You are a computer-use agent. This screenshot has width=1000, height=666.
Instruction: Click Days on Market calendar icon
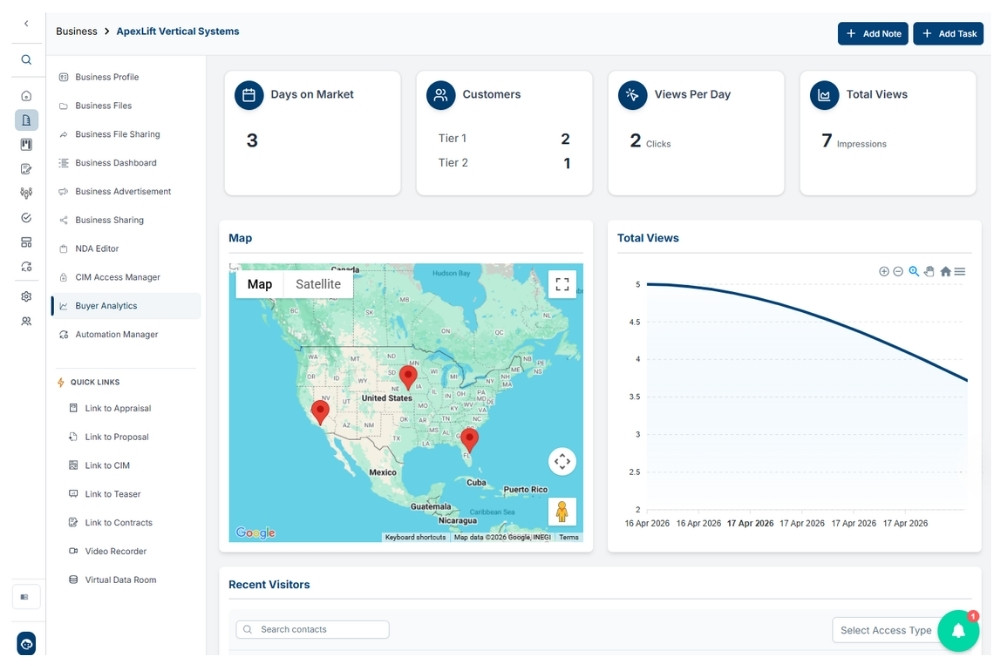pyautogui.click(x=249, y=95)
